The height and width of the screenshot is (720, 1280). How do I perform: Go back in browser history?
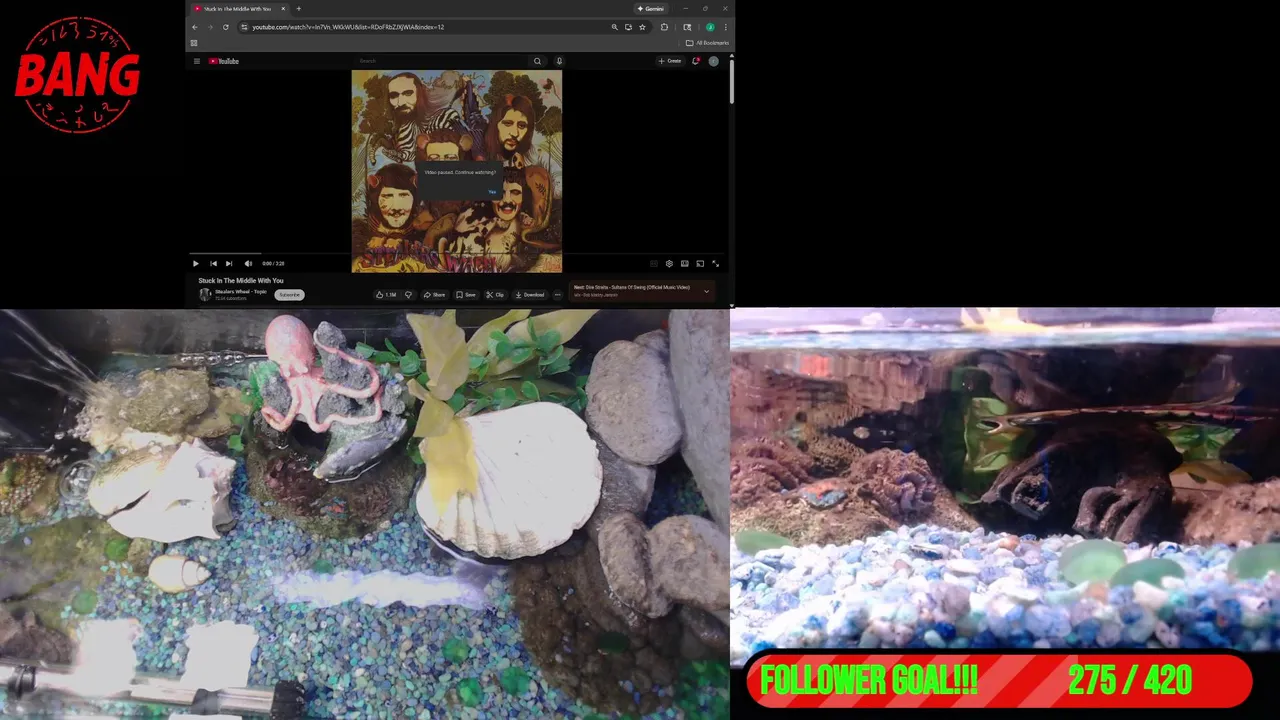(195, 27)
